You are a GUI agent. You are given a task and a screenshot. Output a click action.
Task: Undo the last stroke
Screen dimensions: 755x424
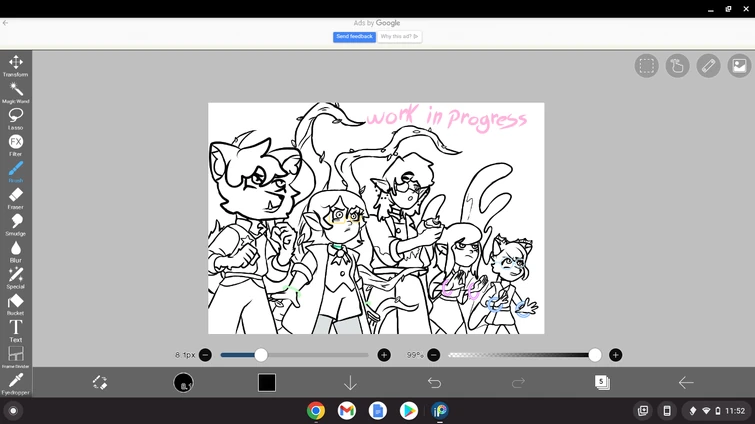(434, 383)
